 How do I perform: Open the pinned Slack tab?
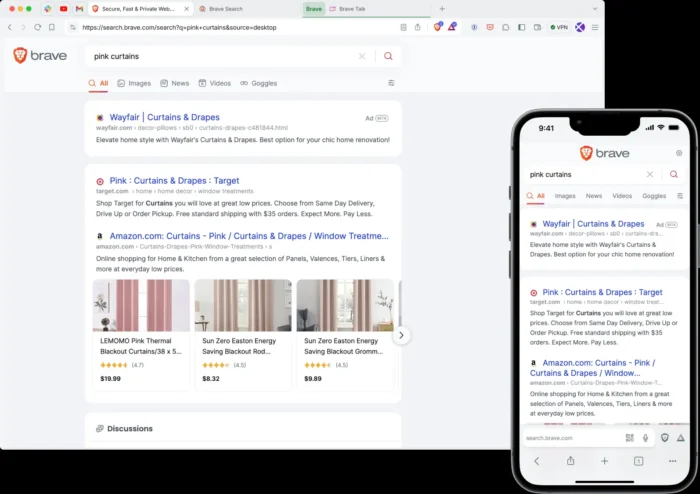pyautogui.click(x=48, y=8)
